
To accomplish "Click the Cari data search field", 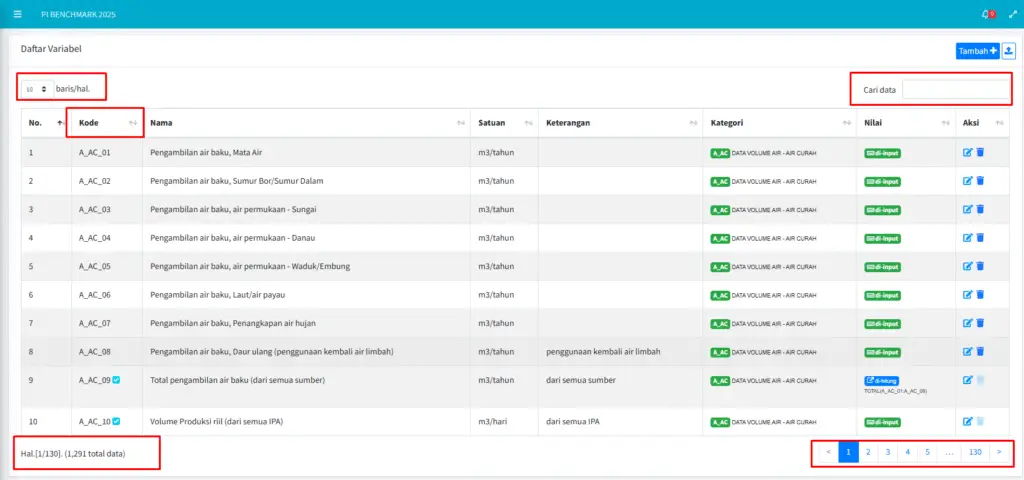I will pos(955,90).
